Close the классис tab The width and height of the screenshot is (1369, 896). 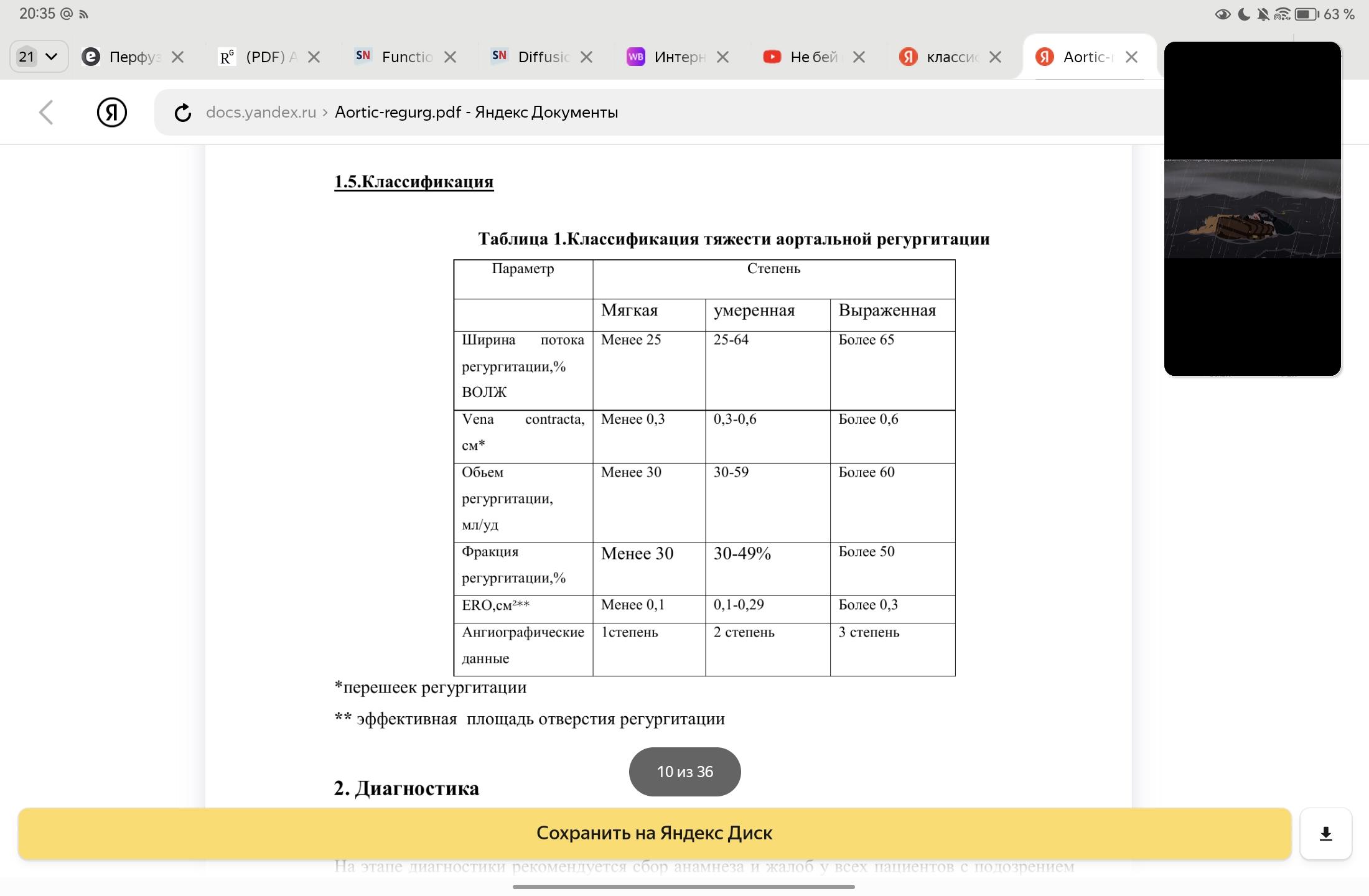[996, 57]
